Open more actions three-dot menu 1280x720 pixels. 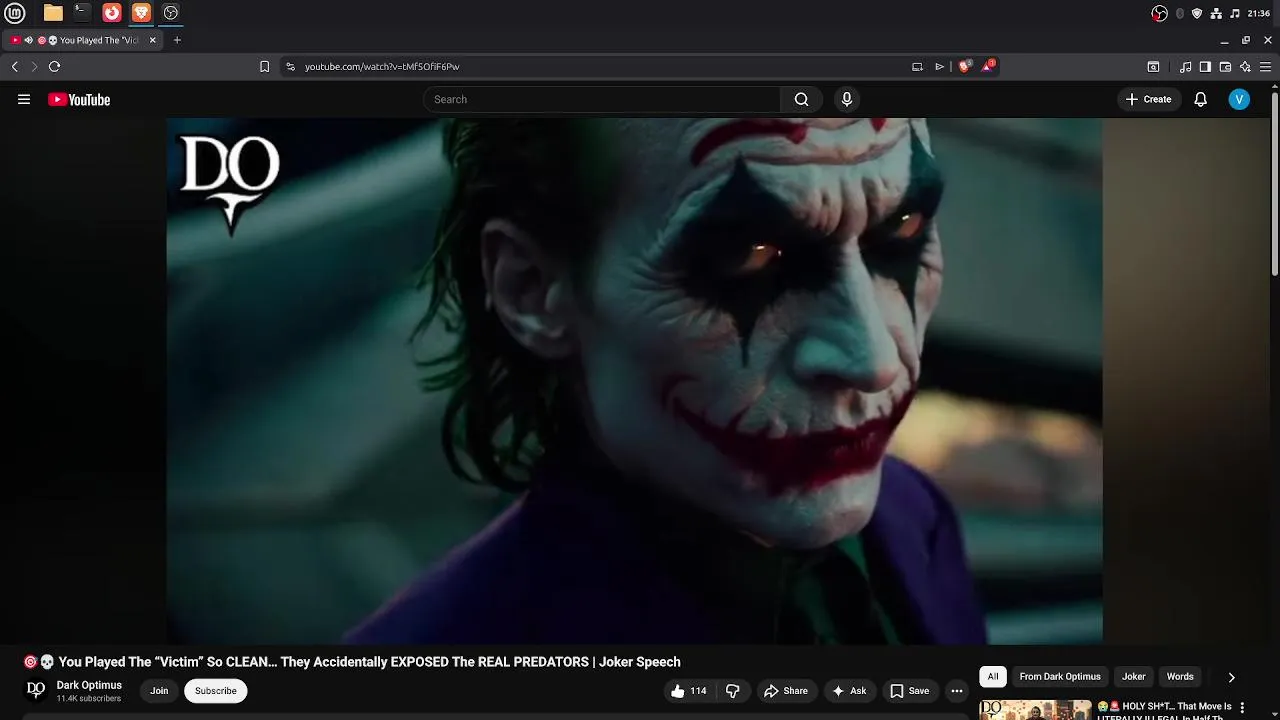957,691
